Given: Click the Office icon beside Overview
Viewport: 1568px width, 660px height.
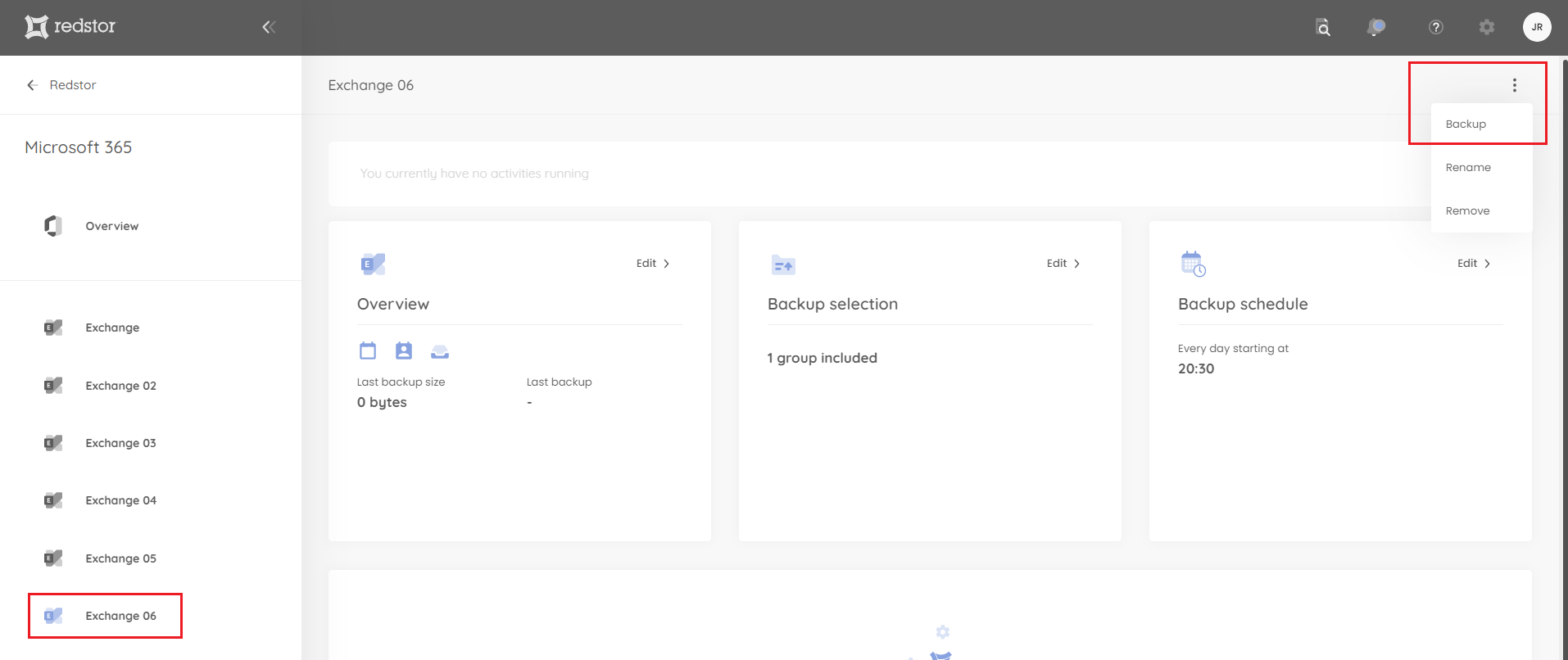Looking at the screenshot, I should tap(53, 226).
